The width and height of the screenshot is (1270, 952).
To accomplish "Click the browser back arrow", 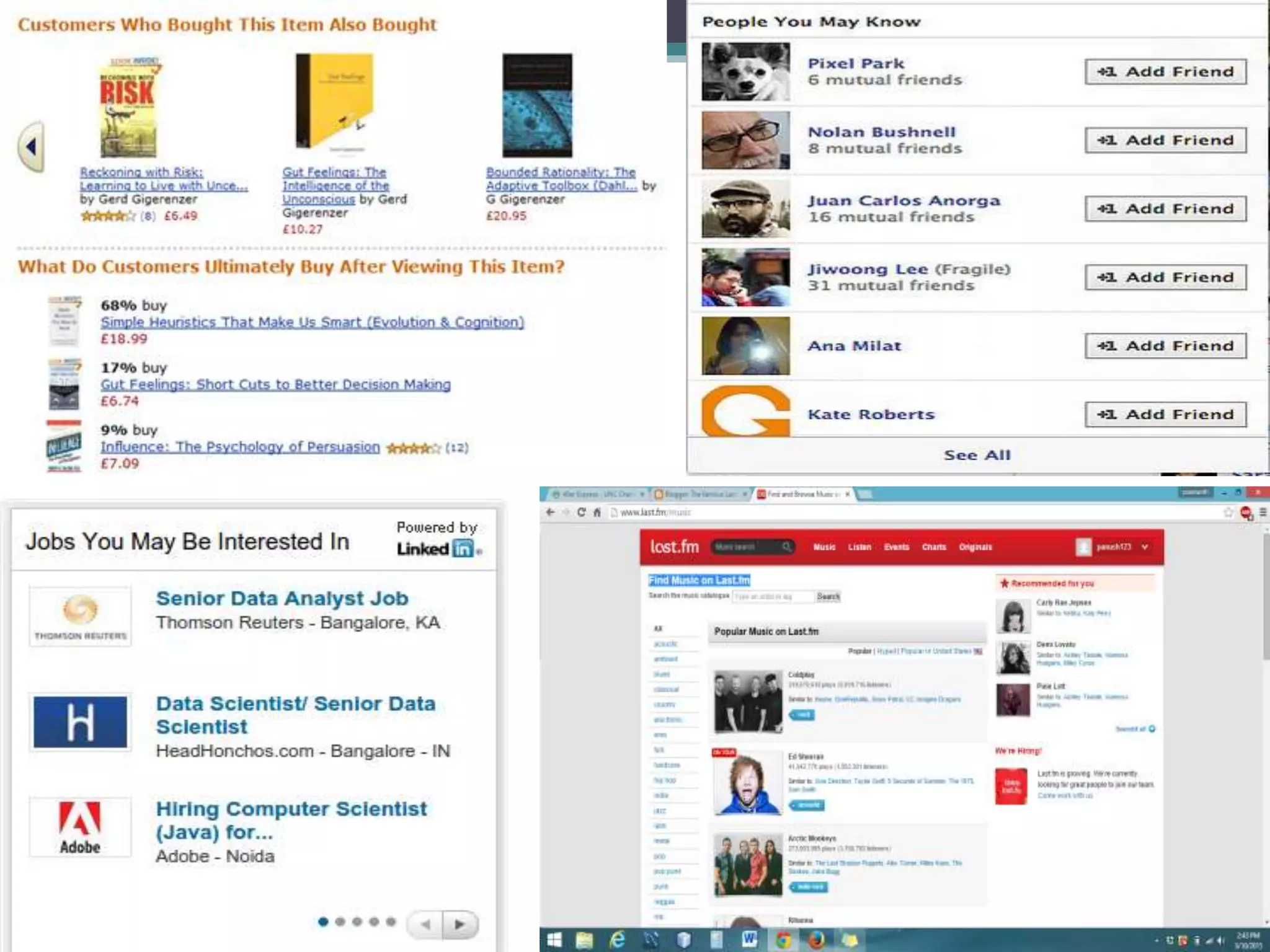I will coord(550,512).
